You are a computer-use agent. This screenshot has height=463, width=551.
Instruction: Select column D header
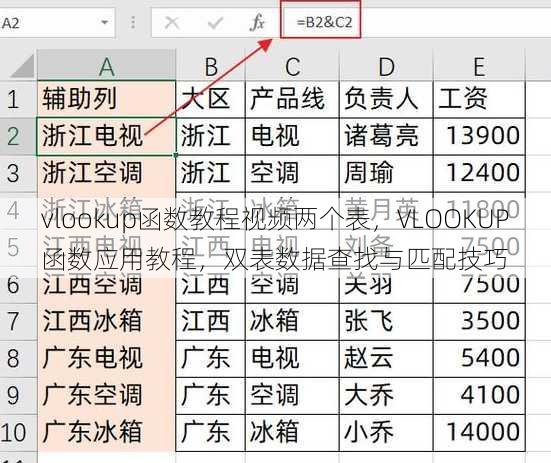(386, 66)
